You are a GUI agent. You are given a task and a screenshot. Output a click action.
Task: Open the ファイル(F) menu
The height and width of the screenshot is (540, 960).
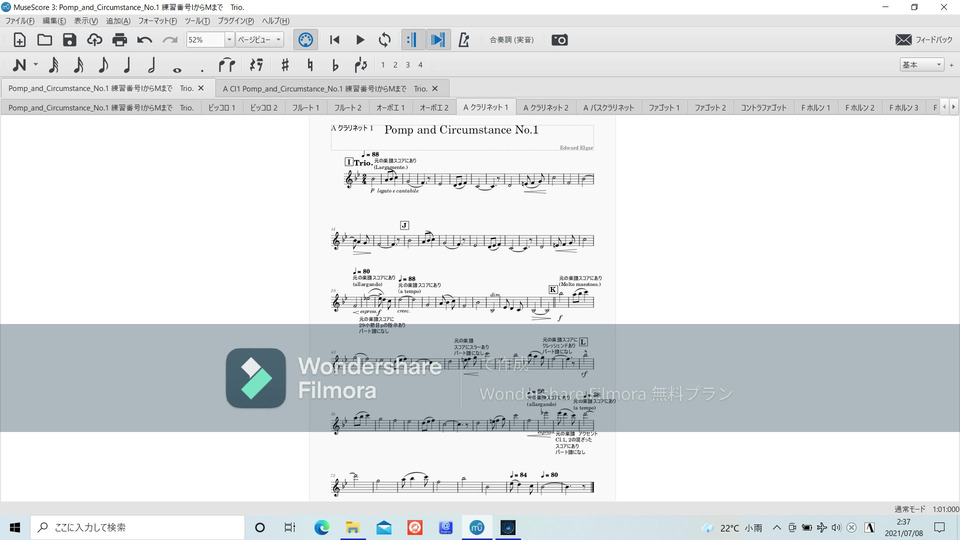[20, 21]
